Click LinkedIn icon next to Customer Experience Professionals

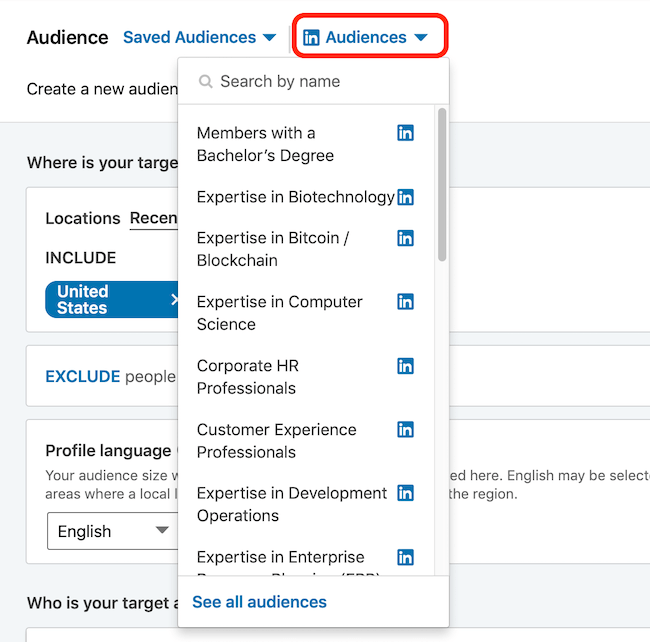pyautogui.click(x=405, y=430)
